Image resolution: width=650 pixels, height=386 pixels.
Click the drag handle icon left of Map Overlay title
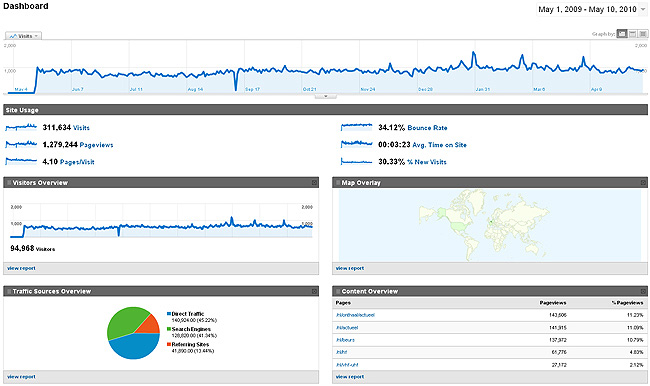(x=338, y=182)
